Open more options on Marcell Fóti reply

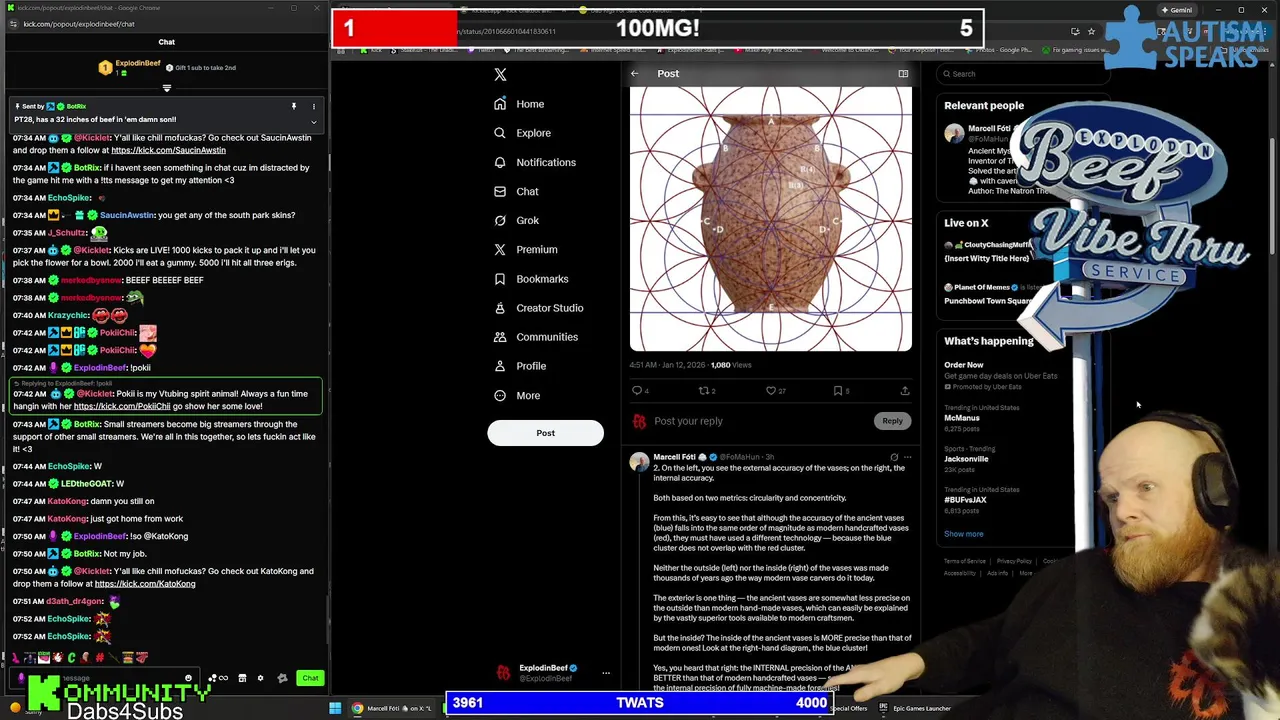907,457
